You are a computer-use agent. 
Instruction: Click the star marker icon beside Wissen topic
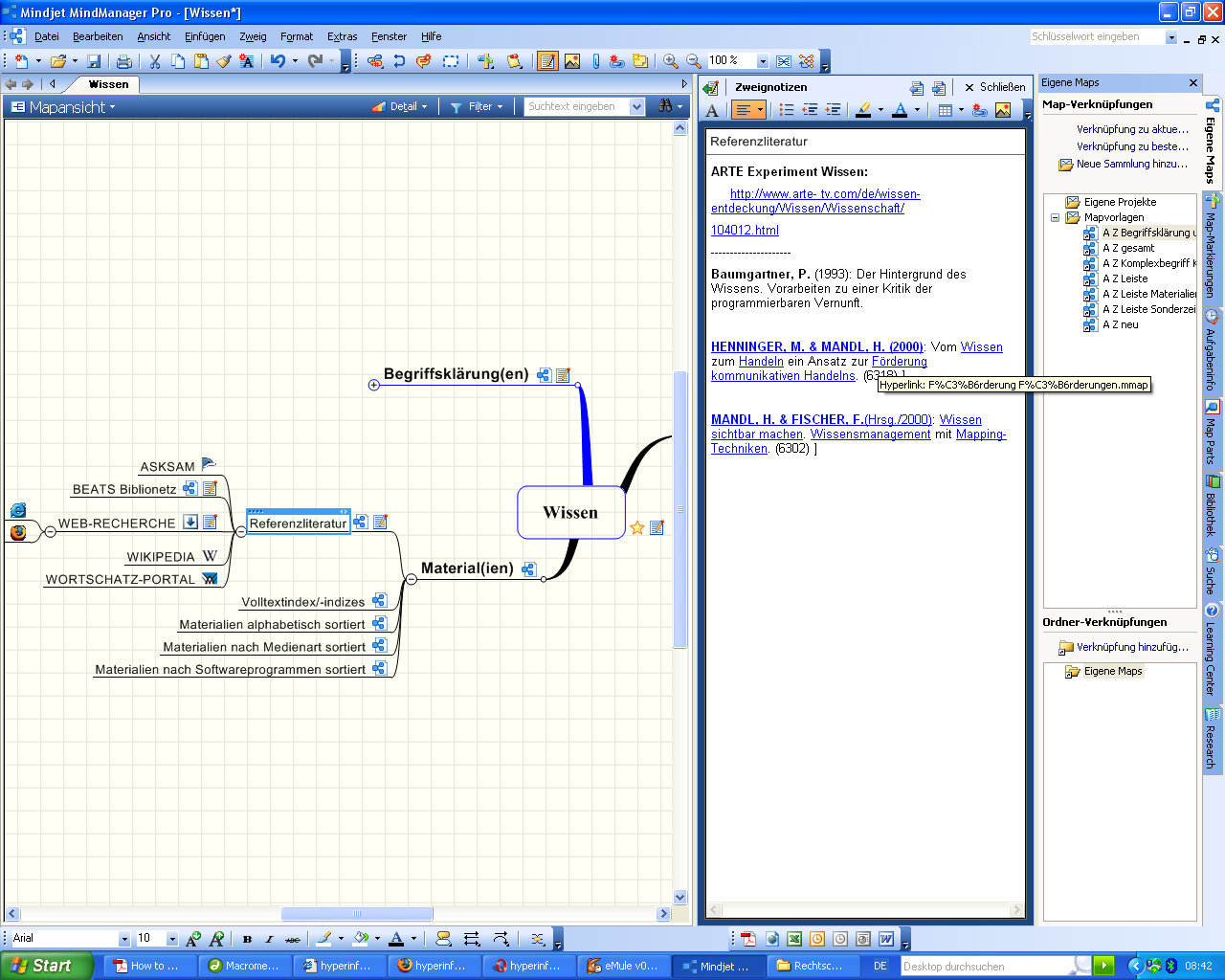637,527
